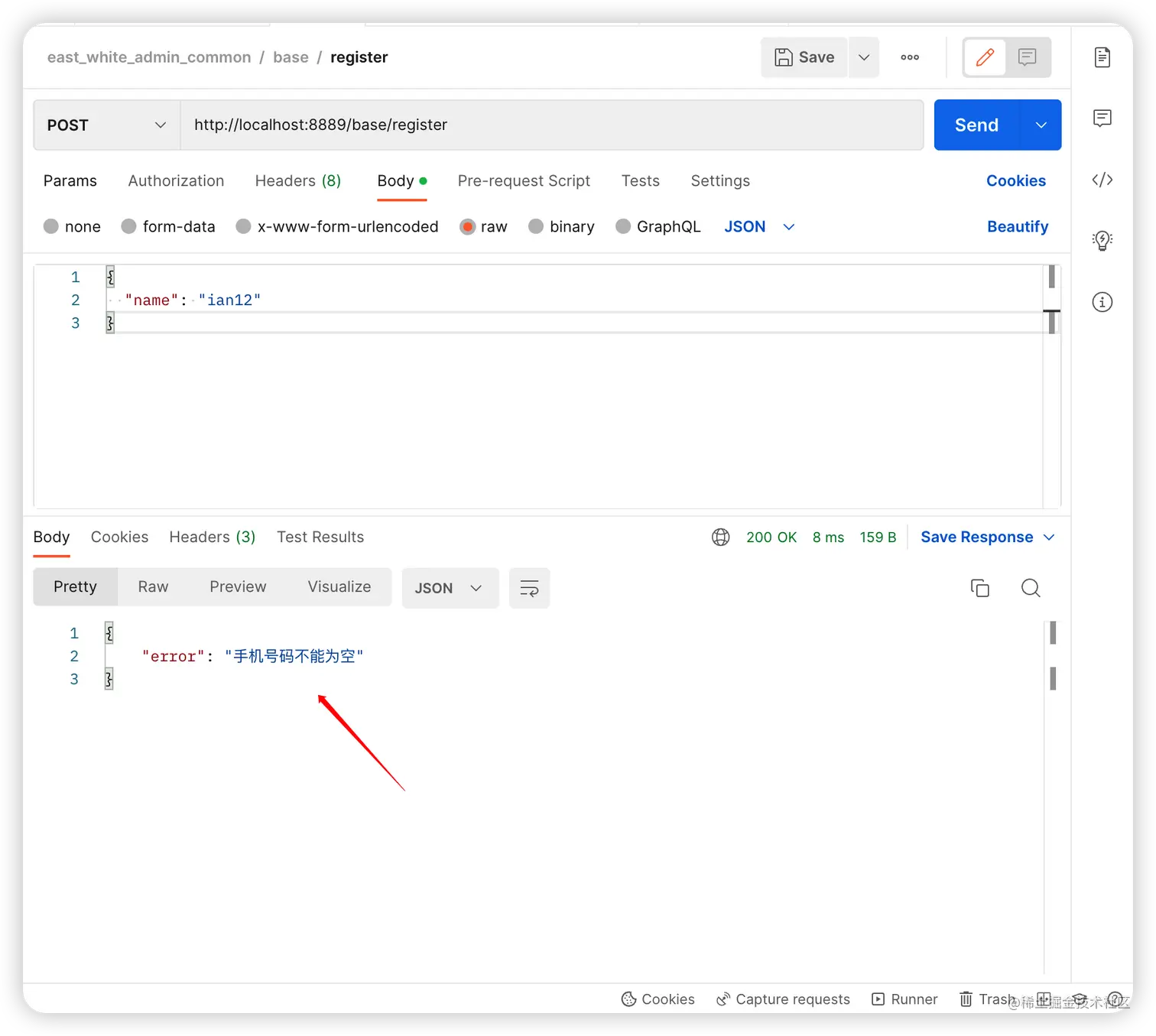The image size is (1156, 1036).
Task: Switch to the Authorization tab
Action: pyautogui.click(x=176, y=181)
